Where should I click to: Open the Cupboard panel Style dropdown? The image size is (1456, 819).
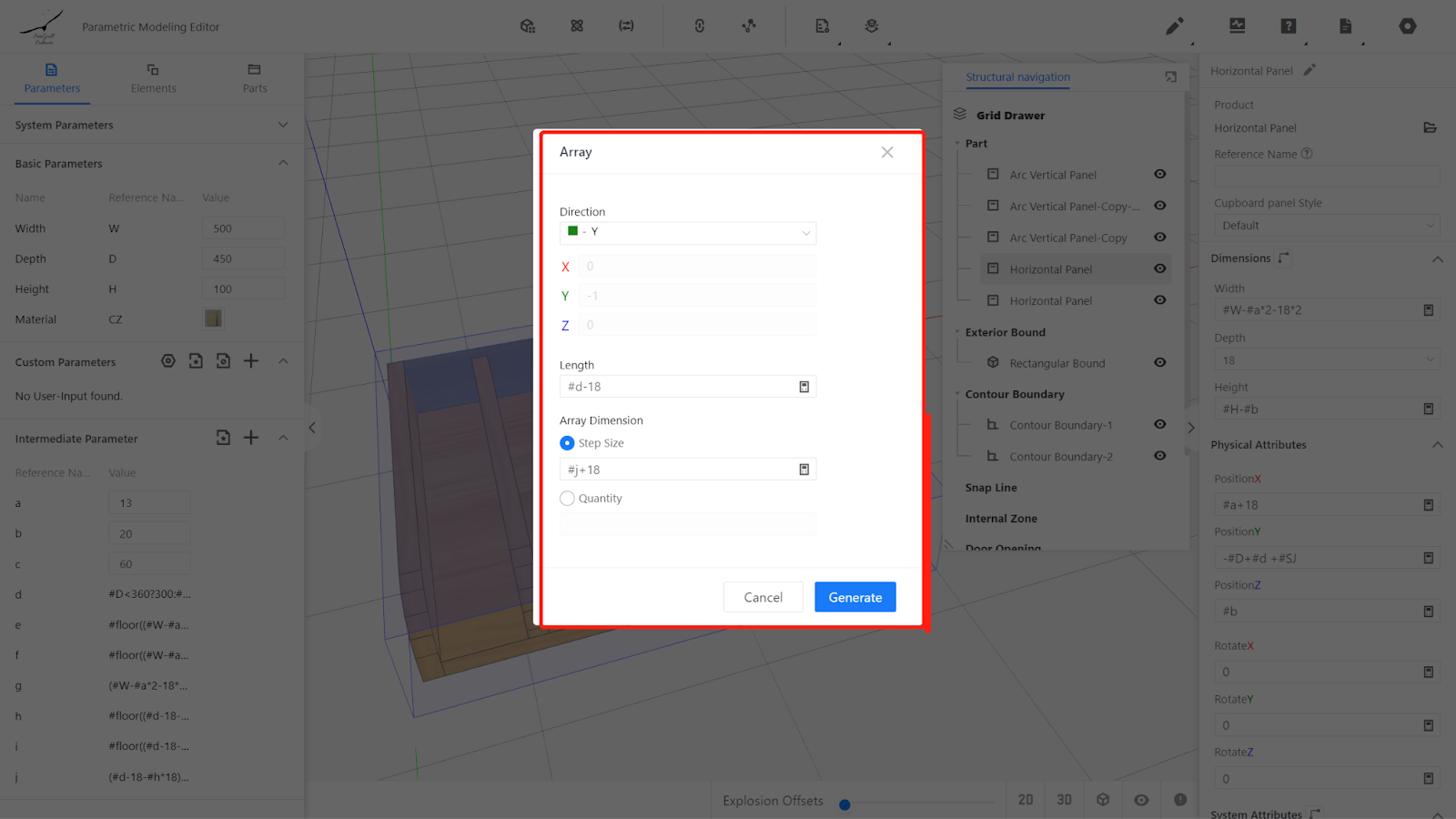1326,226
